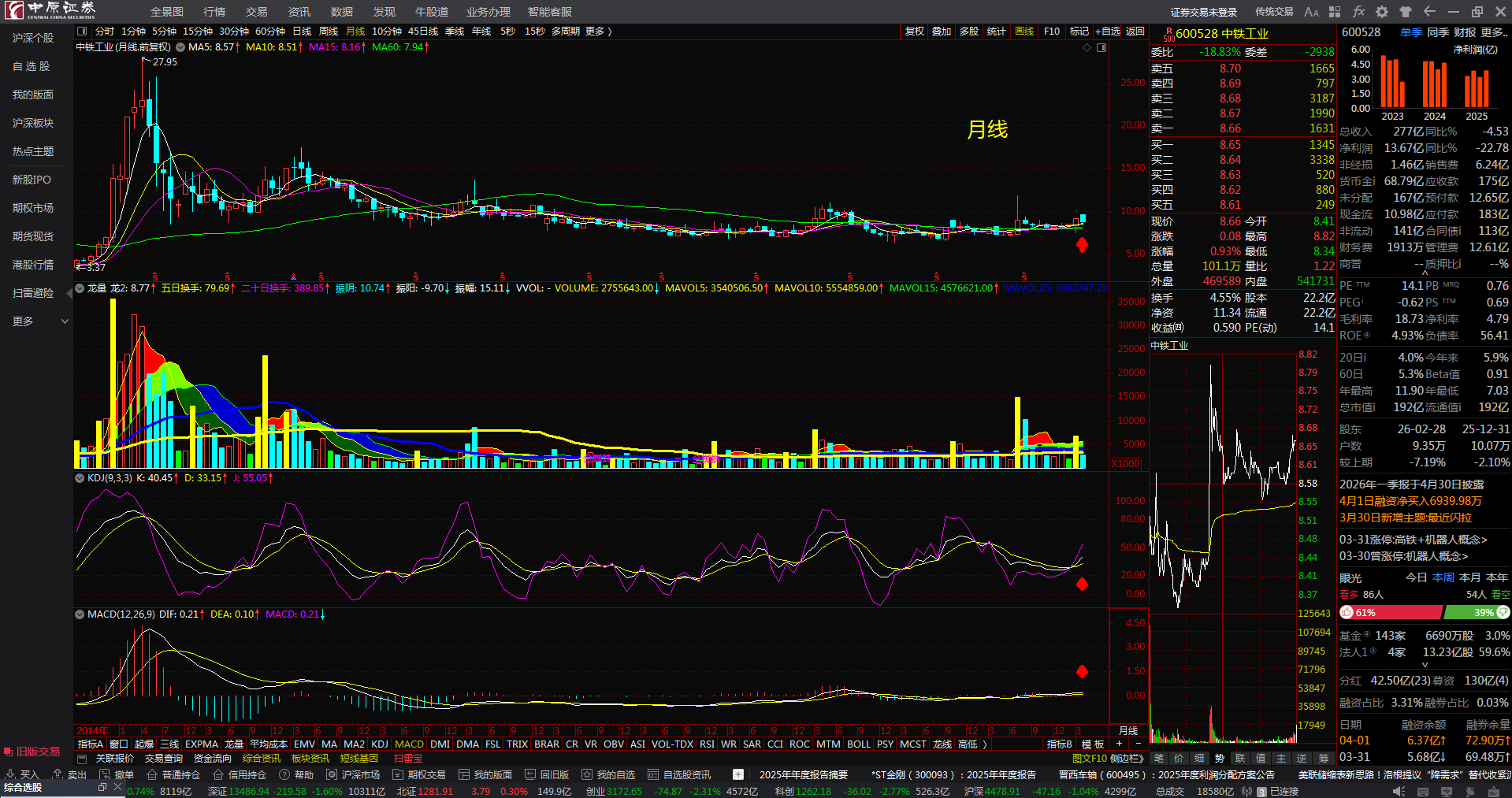The height and width of the screenshot is (798, 1512).
Task: Click 证券交易未登录 login button
Action: pos(1204,12)
